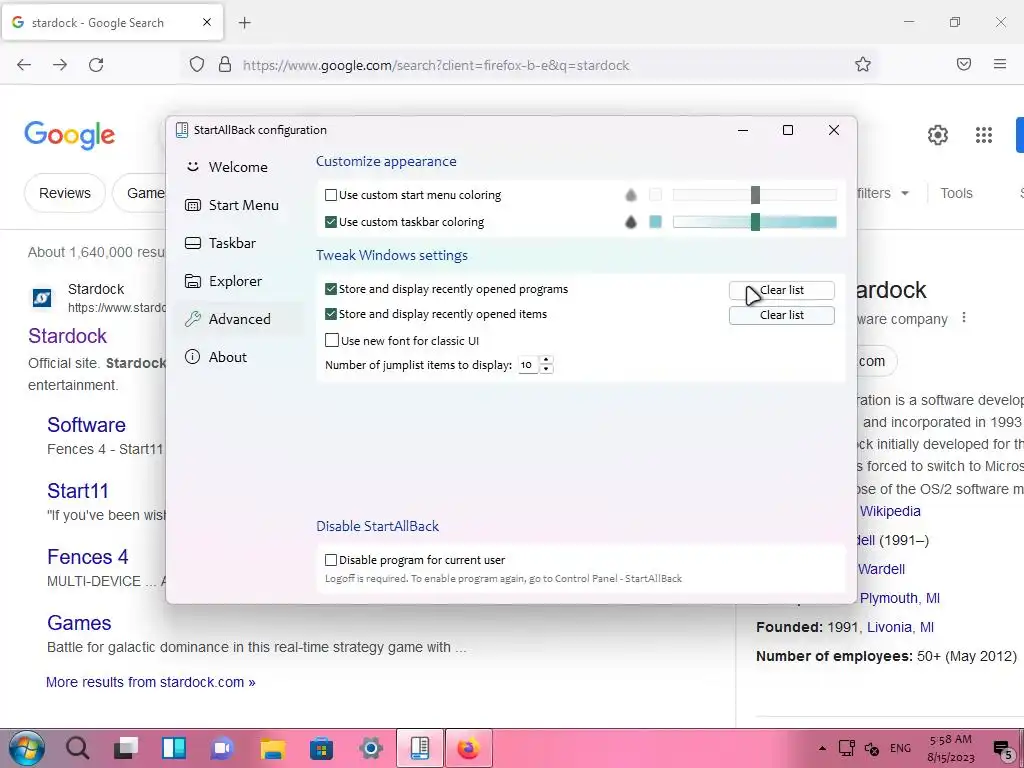The height and width of the screenshot is (768, 1024).
Task: Select the stardock Google Search tab
Action: coord(112,23)
